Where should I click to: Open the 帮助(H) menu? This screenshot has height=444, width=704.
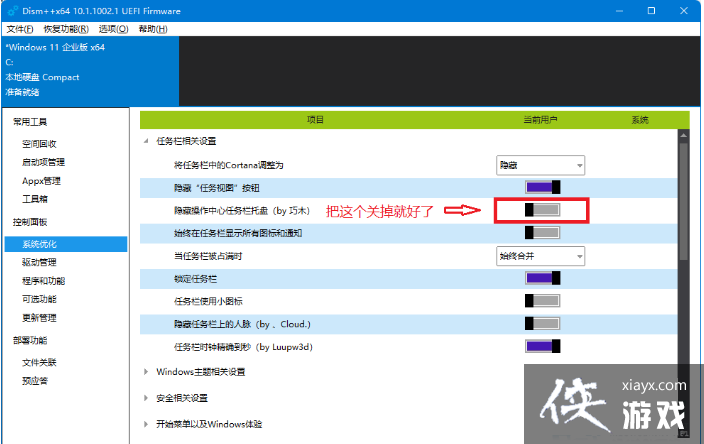pos(153,29)
